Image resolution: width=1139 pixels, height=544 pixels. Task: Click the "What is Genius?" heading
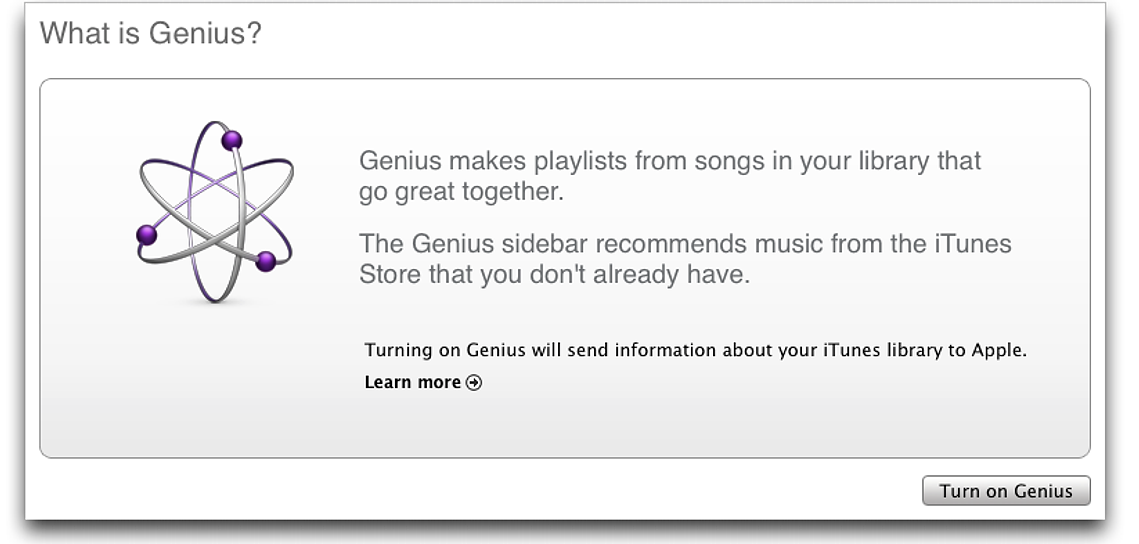150,33
